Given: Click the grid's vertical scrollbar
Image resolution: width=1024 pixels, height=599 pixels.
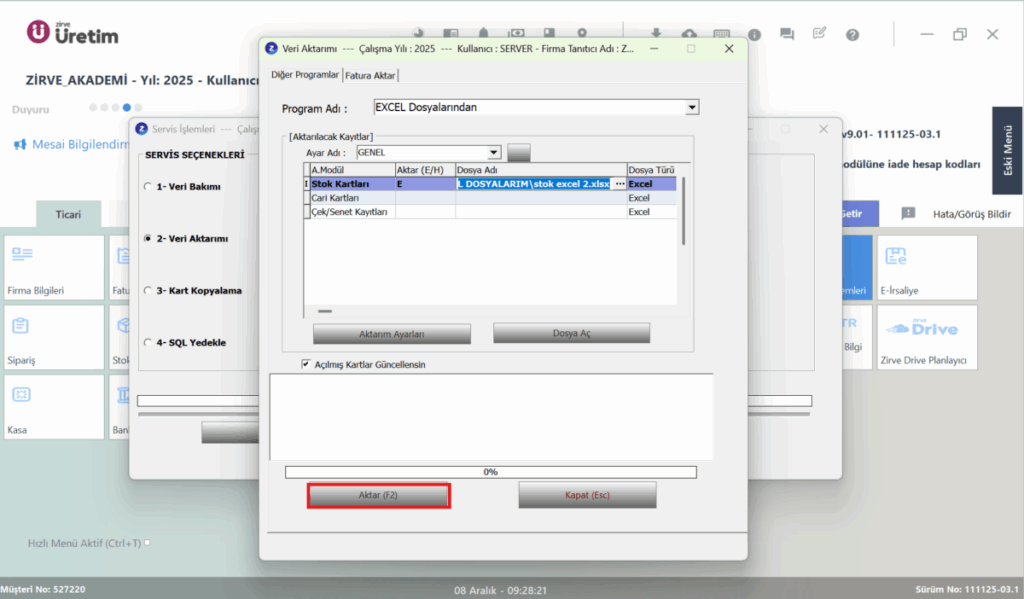Looking at the screenshot, I should [683, 211].
